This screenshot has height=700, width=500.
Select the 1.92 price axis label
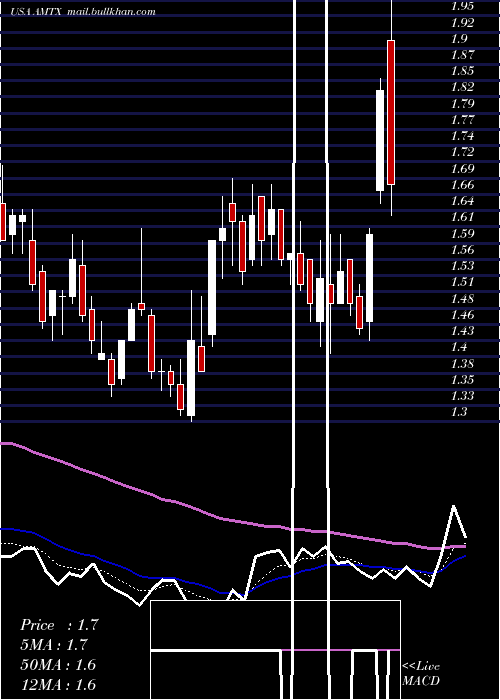(462, 22)
